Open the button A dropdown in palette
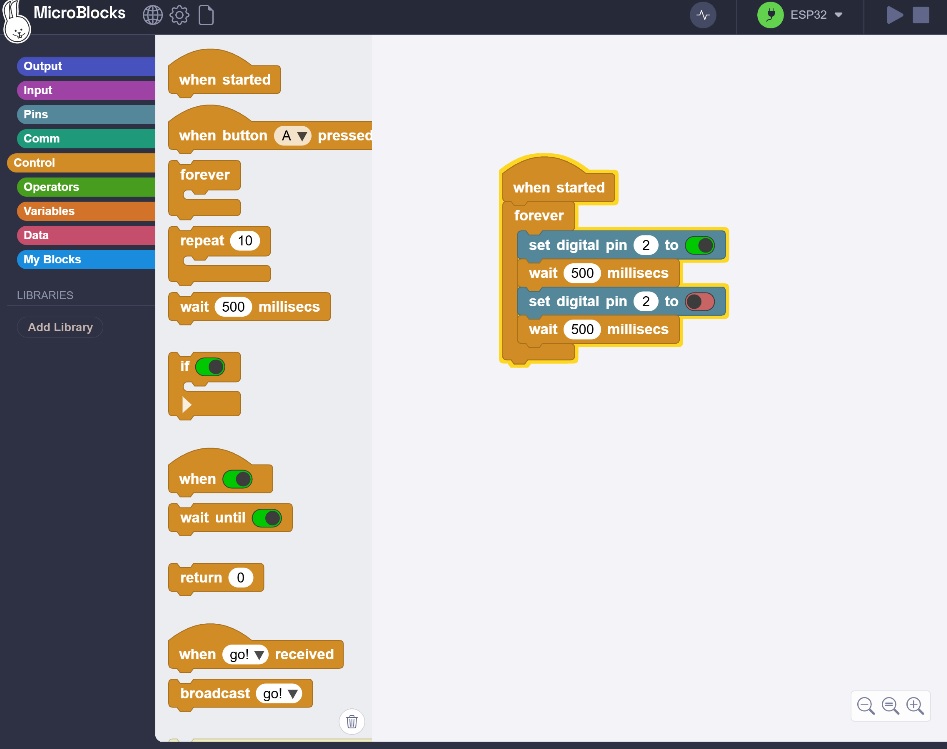This screenshot has height=749, width=947. click(x=293, y=136)
